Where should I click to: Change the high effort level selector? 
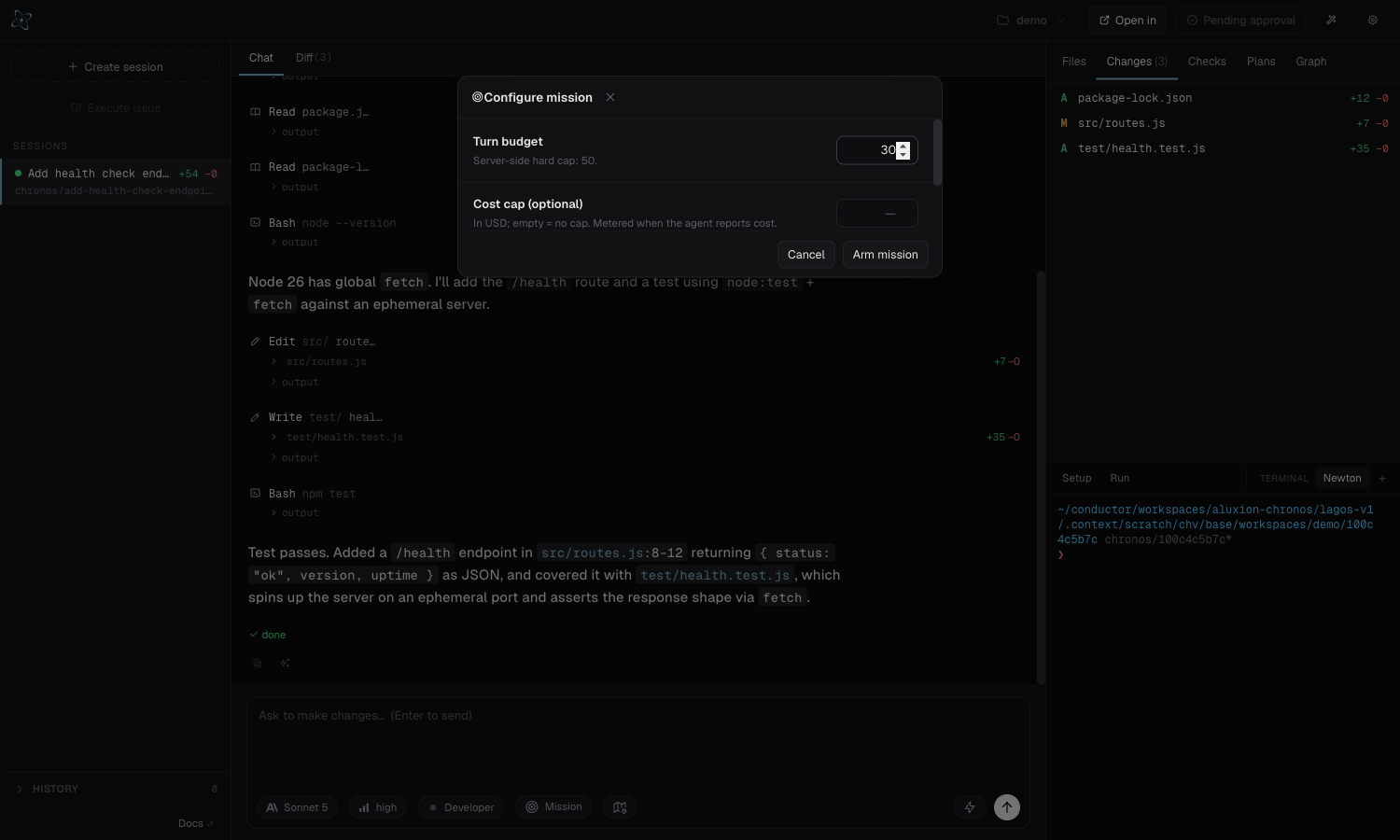377,807
